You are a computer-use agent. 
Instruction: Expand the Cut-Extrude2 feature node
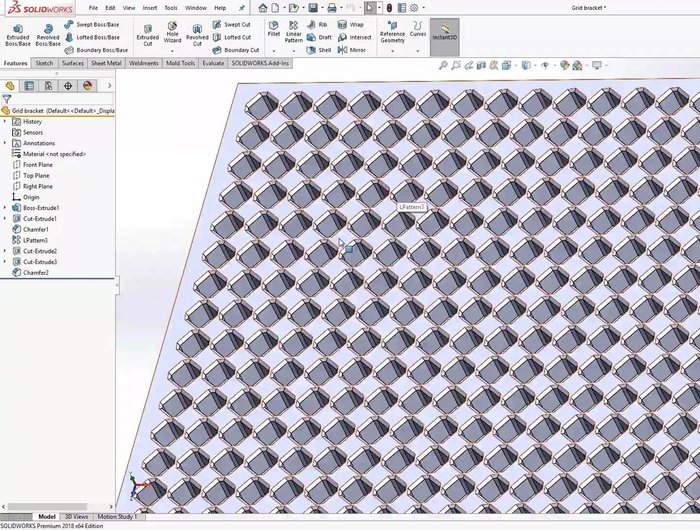[5, 251]
